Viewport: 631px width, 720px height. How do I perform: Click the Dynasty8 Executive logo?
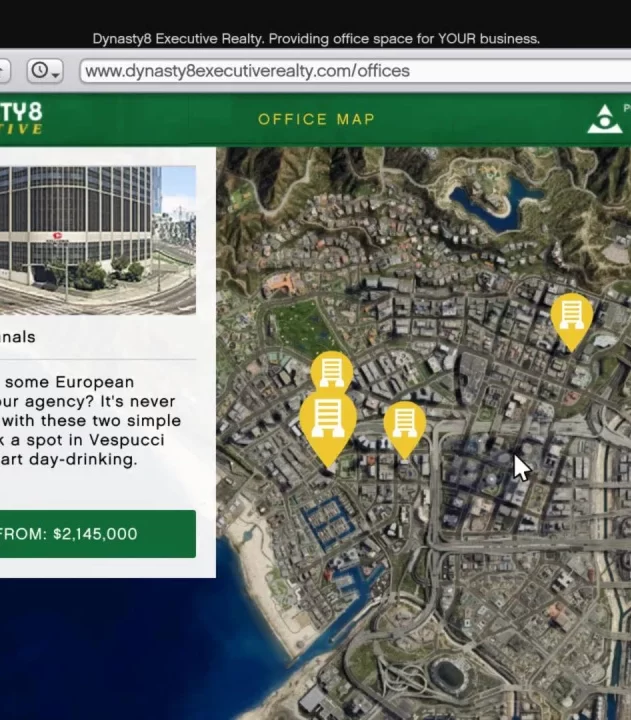coord(21,118)
